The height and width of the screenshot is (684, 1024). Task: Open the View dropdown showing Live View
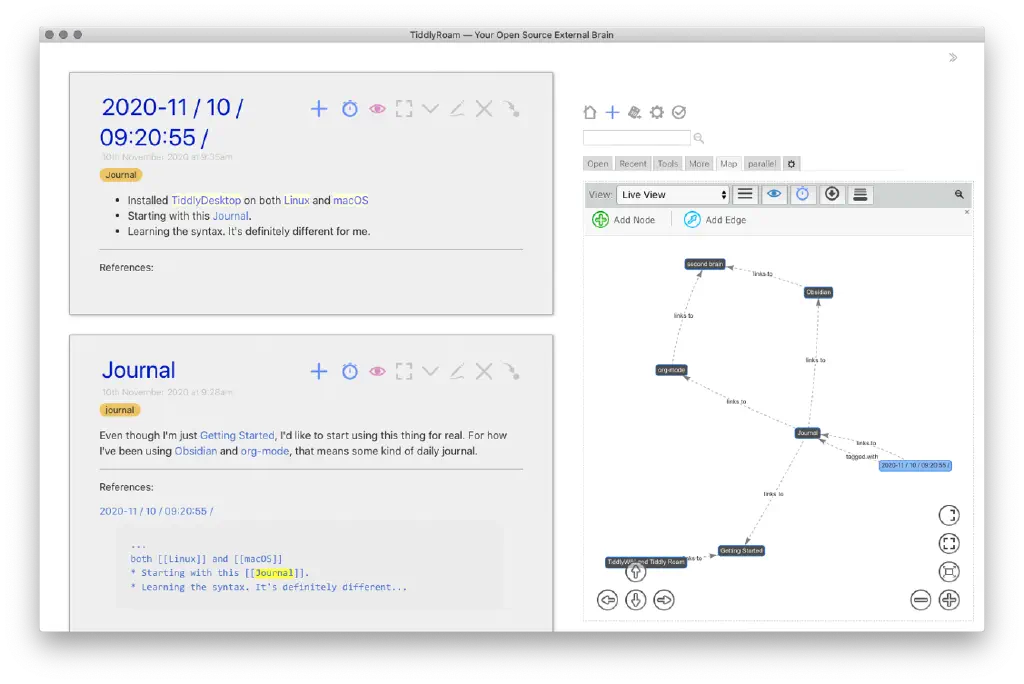pyautogui.click(x=673, y=195)
